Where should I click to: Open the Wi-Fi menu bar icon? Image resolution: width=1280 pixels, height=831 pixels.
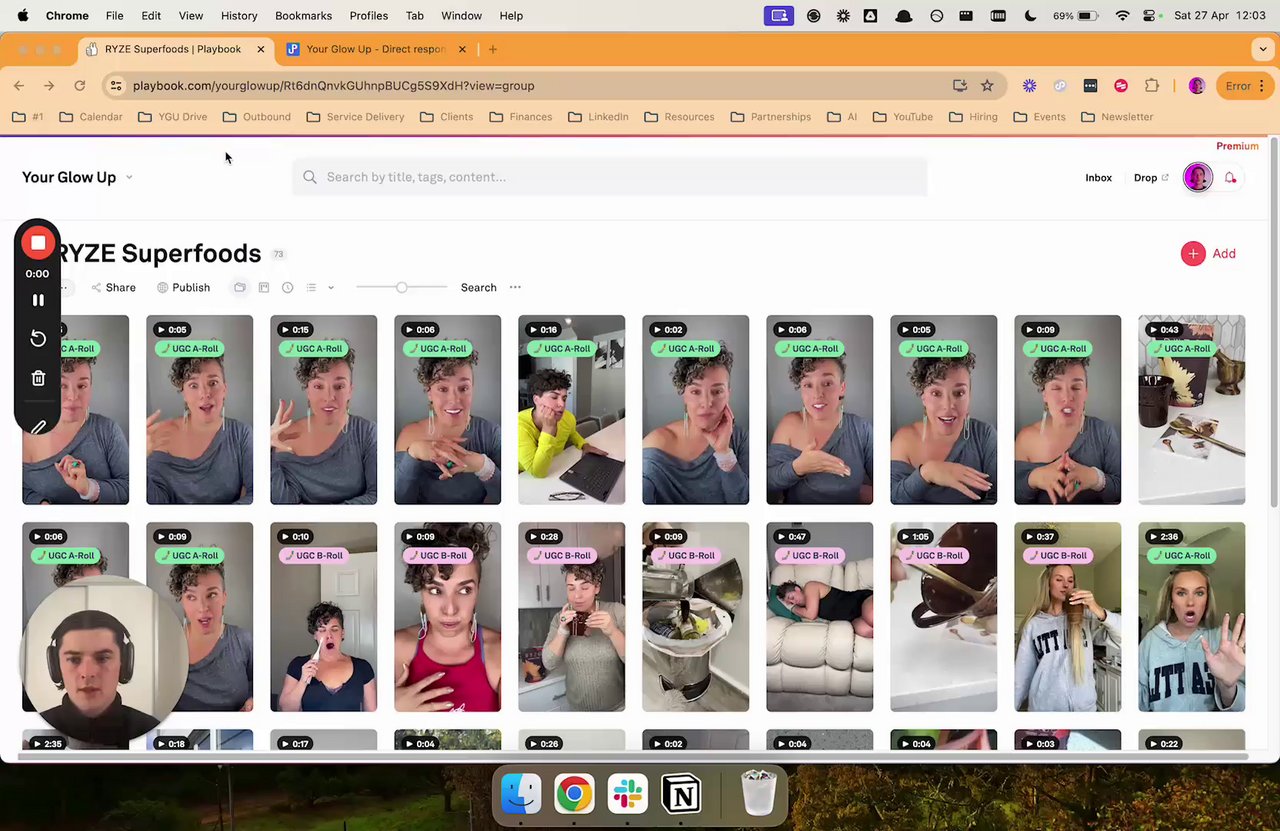click(1122, 16)
